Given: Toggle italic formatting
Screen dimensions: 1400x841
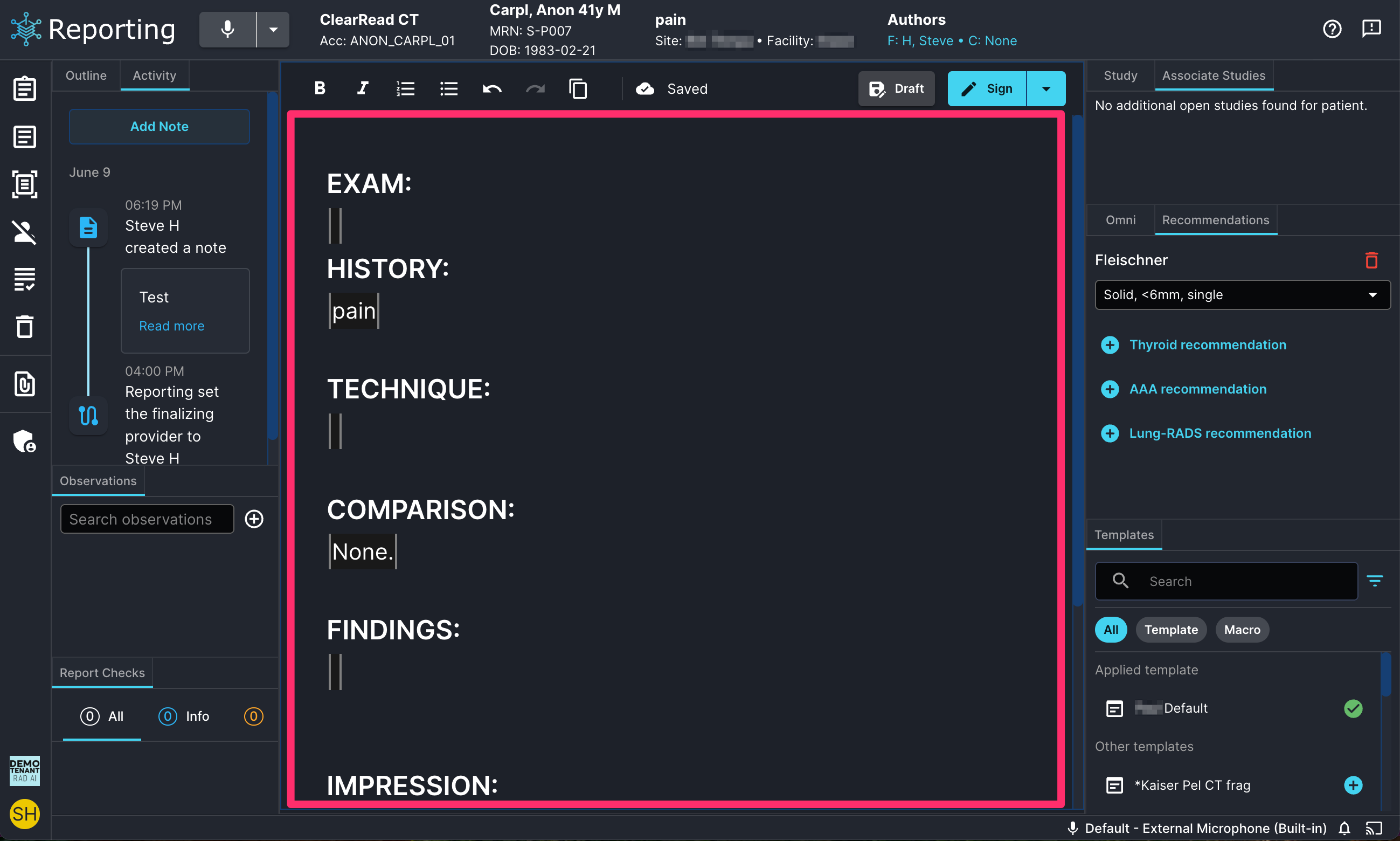Looking at the screenshot, I should pyautogui.click(x=363, y=88).
